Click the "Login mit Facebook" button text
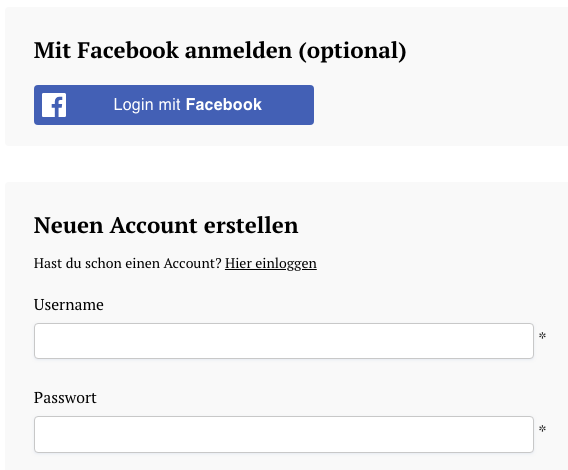Image resolution: width=568 pixels, height=470 pixels. 188,105
